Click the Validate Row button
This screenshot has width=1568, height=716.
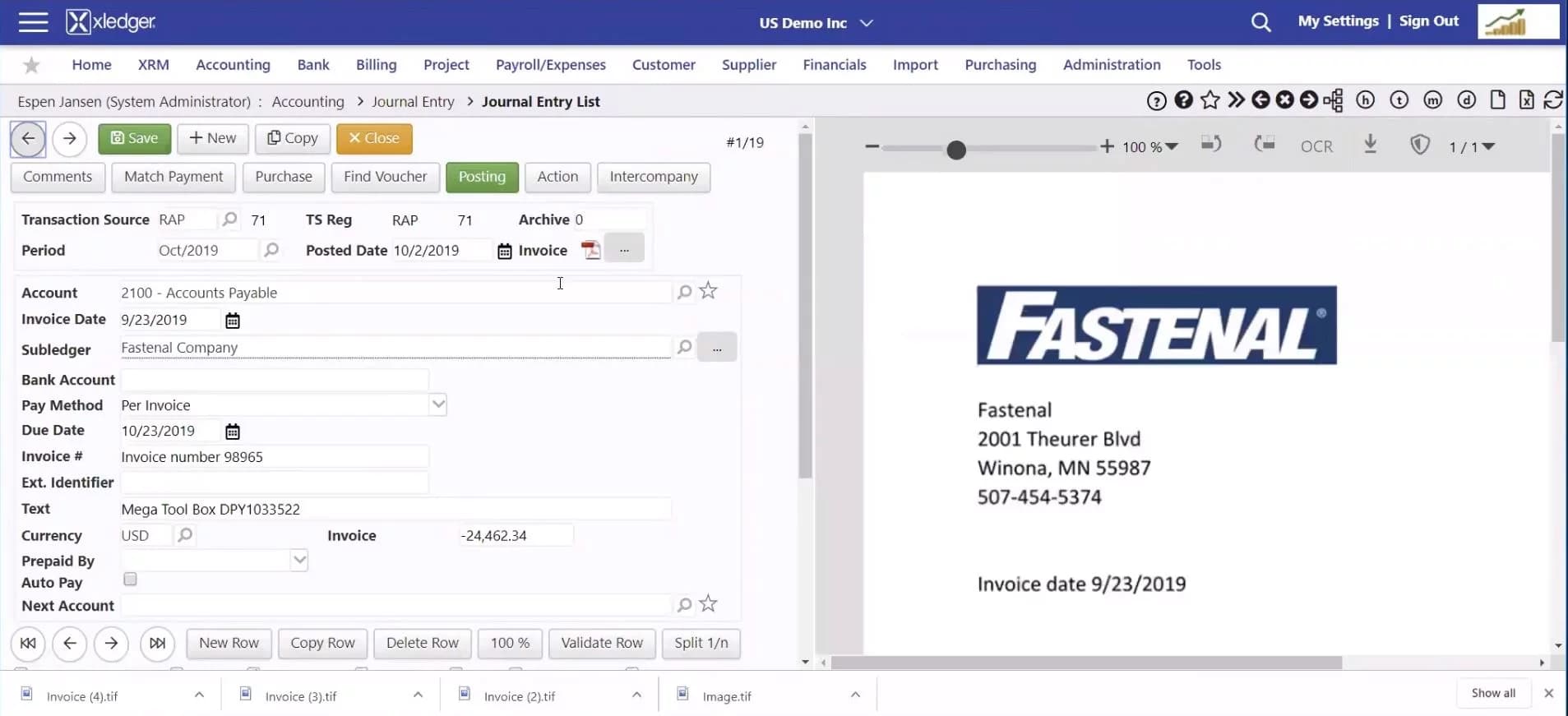602,643
